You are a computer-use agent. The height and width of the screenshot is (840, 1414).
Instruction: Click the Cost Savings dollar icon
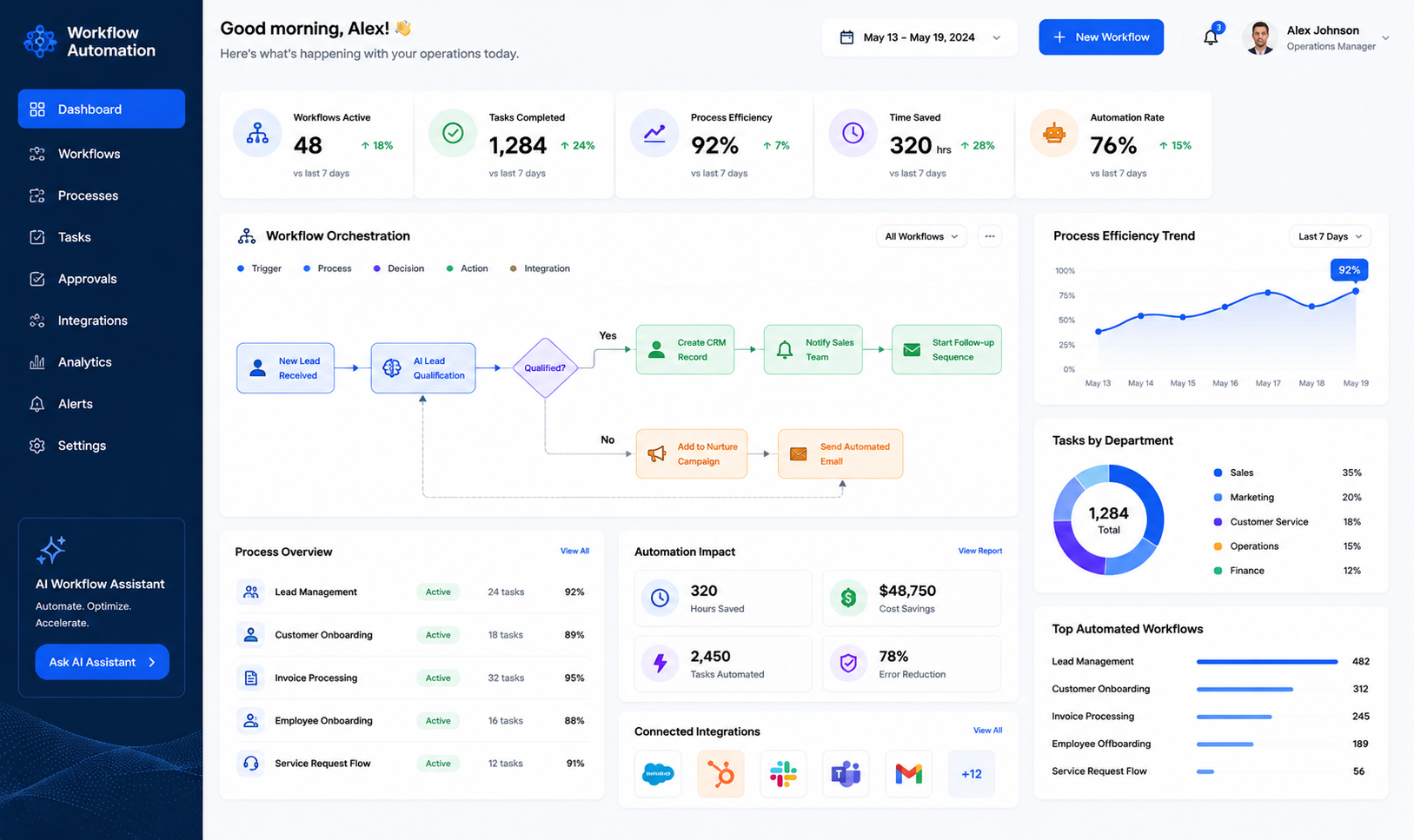coord(848,598)
